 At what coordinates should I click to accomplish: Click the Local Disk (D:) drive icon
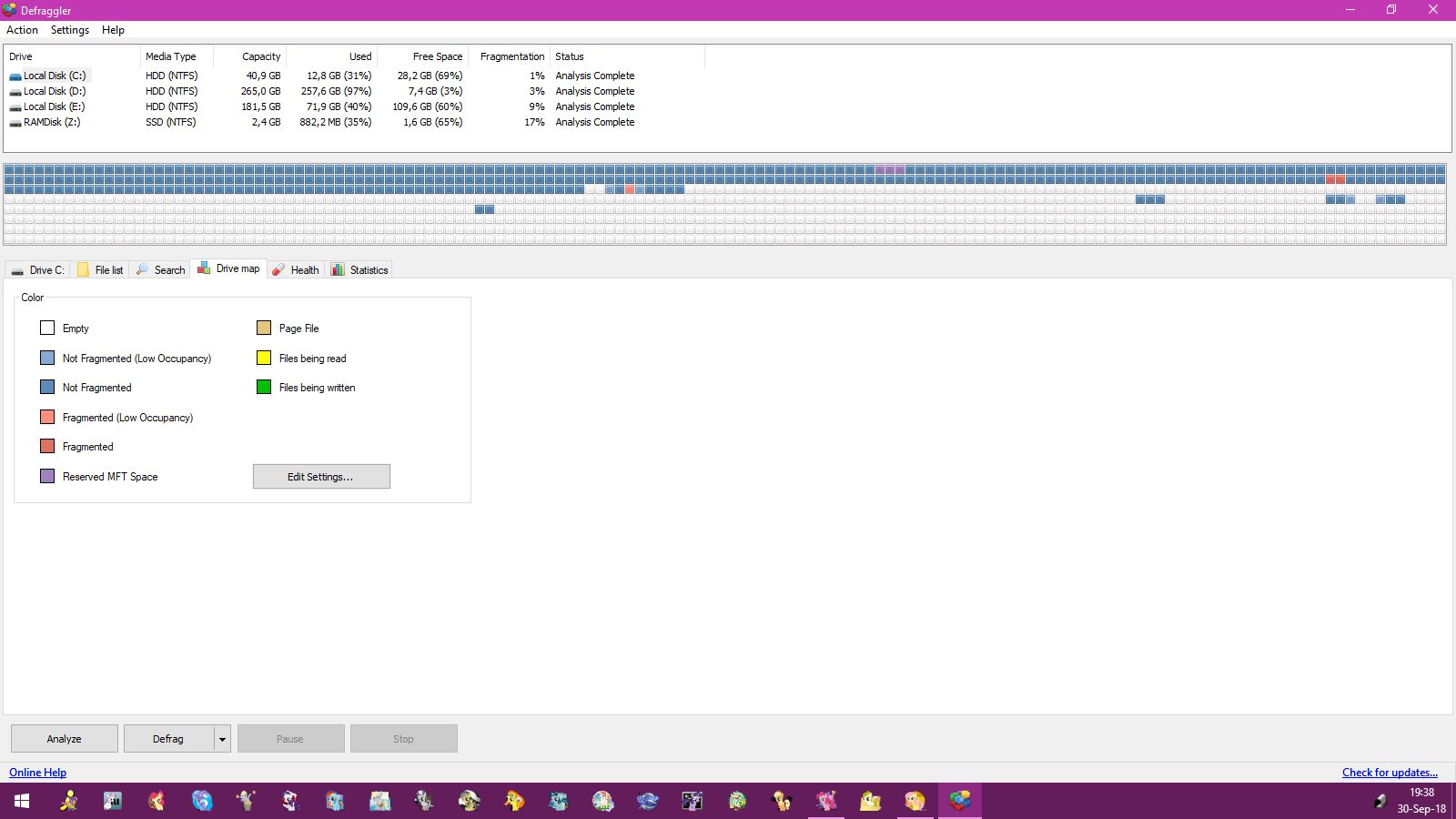(15, 92)
